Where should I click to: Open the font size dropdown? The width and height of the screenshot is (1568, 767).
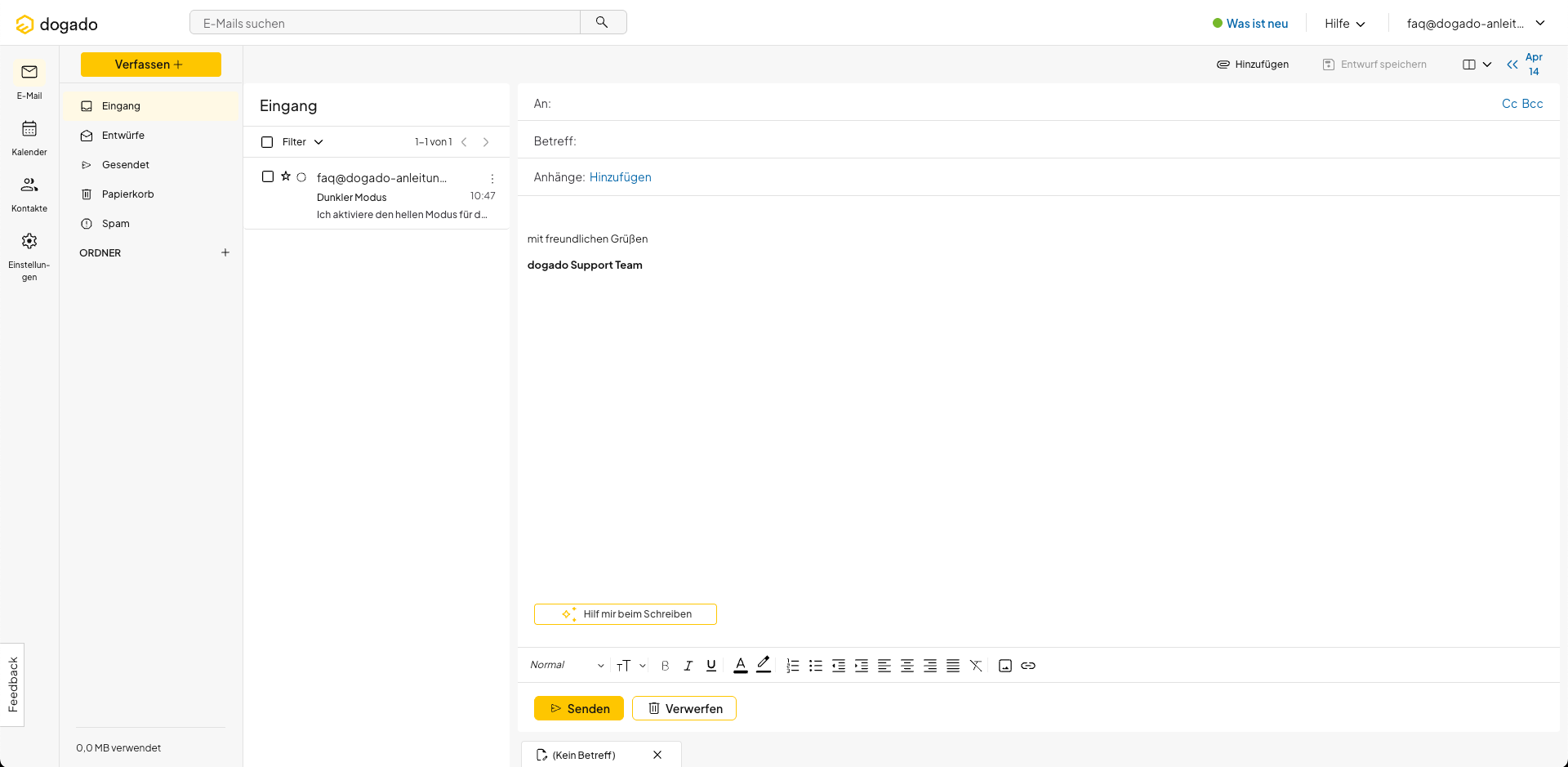[x=631, y=666]
